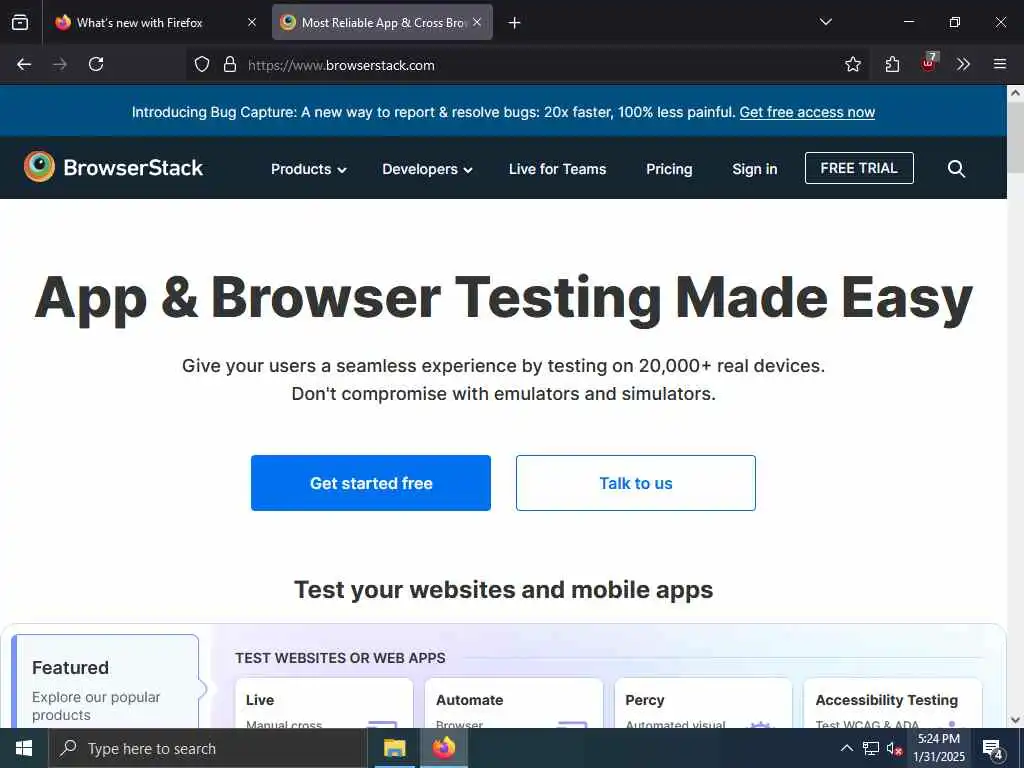Open the notification center icon
Screen dimensions: 1024x768
993,748
